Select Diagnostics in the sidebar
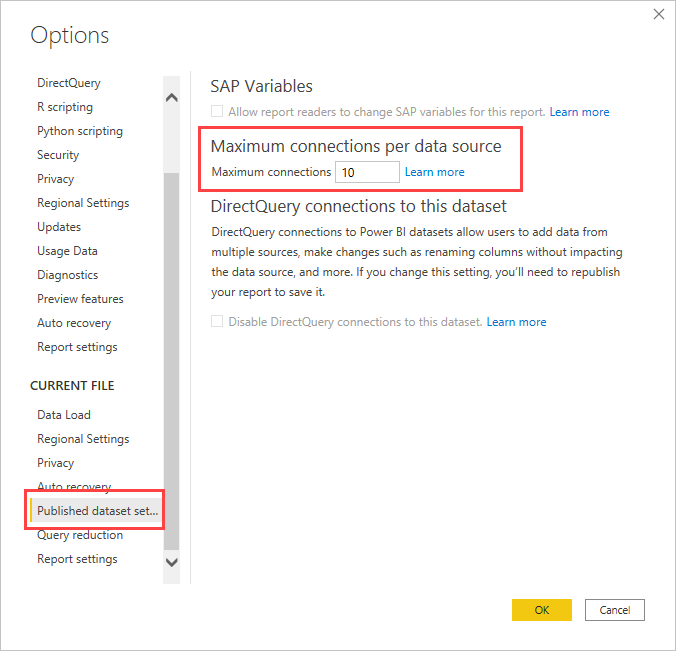Image resolution: width=676 pixels, height=651 pixels. pyautogui.click(x=67, y=275)
